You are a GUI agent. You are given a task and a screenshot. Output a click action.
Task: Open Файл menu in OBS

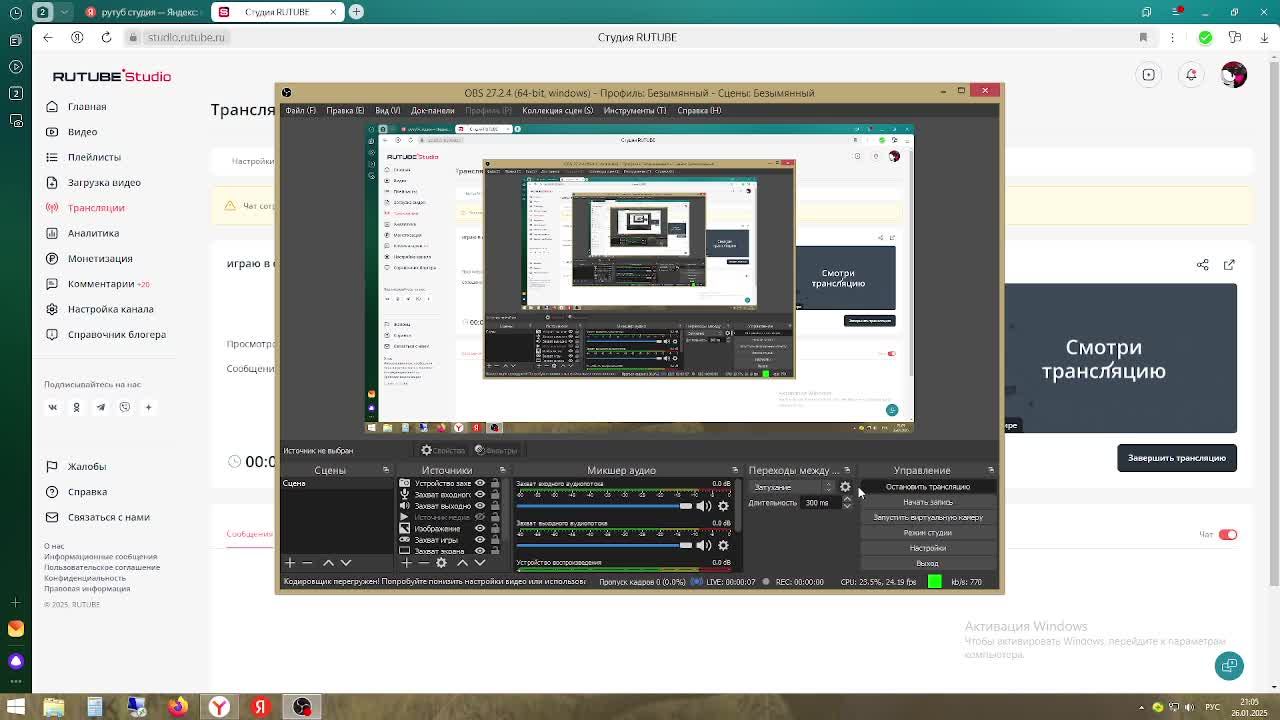(300, 110)
